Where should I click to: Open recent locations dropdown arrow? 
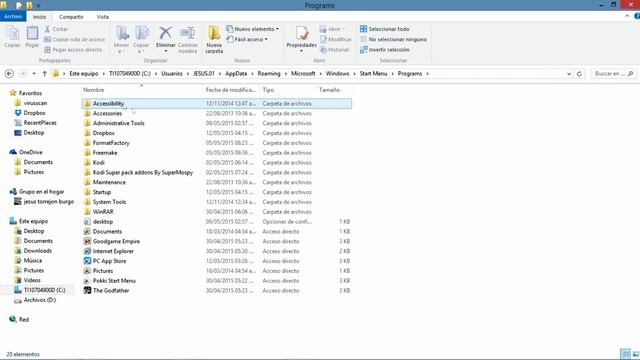coord(34,74)
